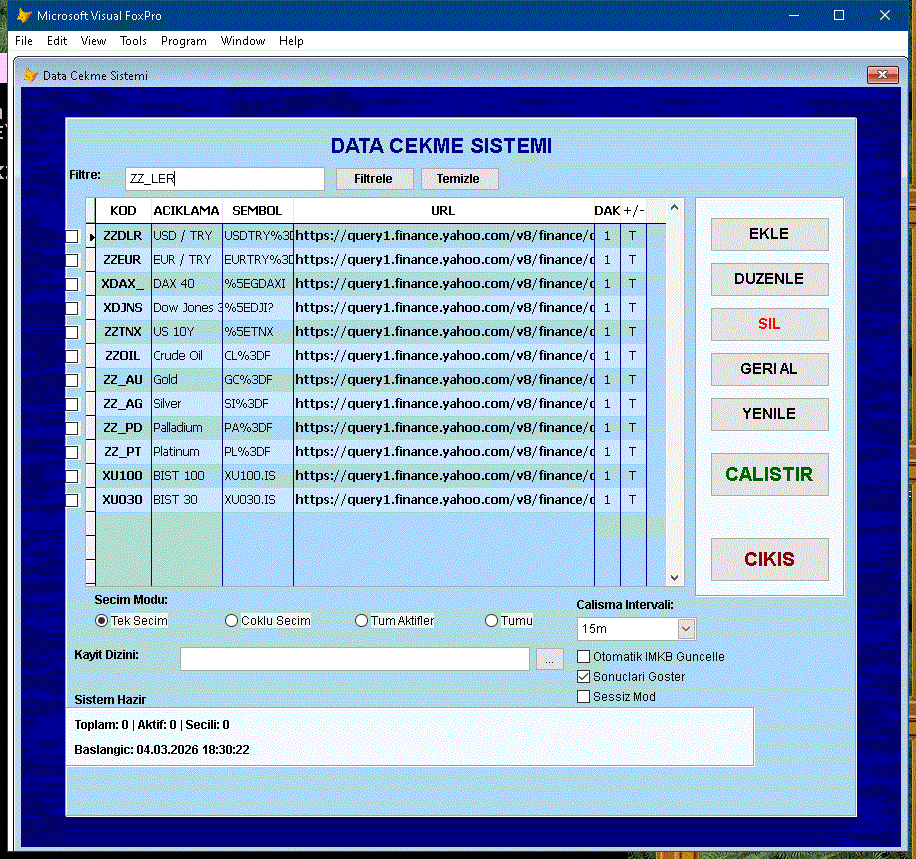Maximize the Microsoft Visual FoxPro window
This screenshot has width=916, height=859.
839,15
